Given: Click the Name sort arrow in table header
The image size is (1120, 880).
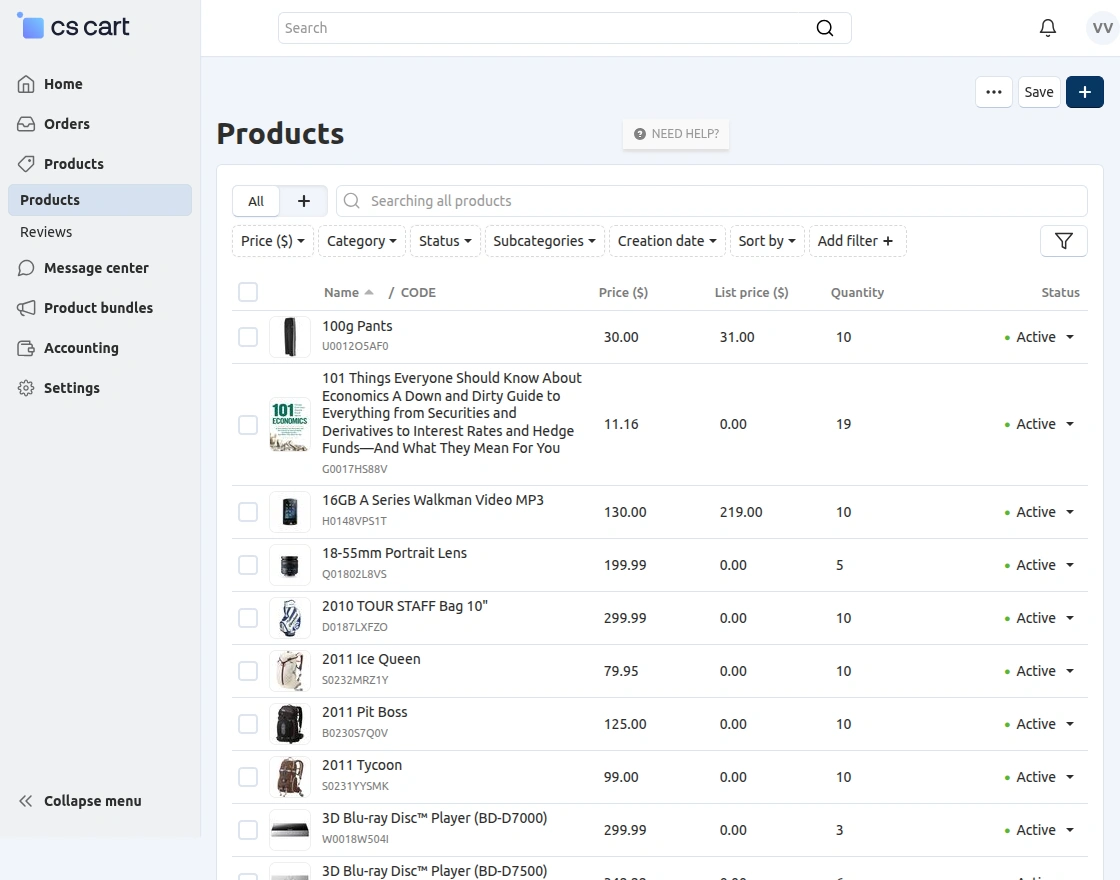Looking at the screenshot, I should [369, 292].
